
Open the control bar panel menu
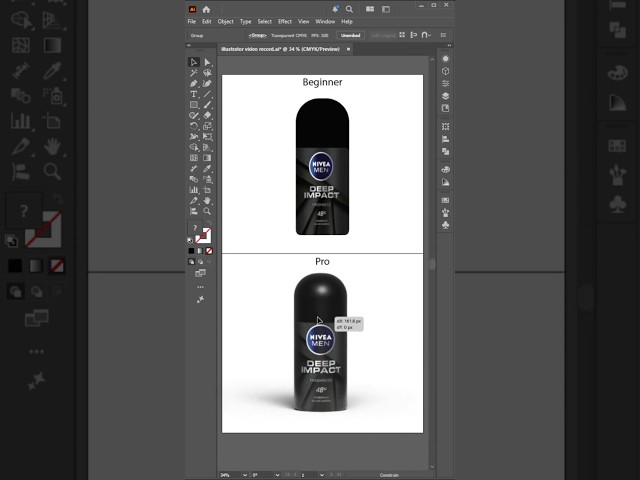point(443,35)
